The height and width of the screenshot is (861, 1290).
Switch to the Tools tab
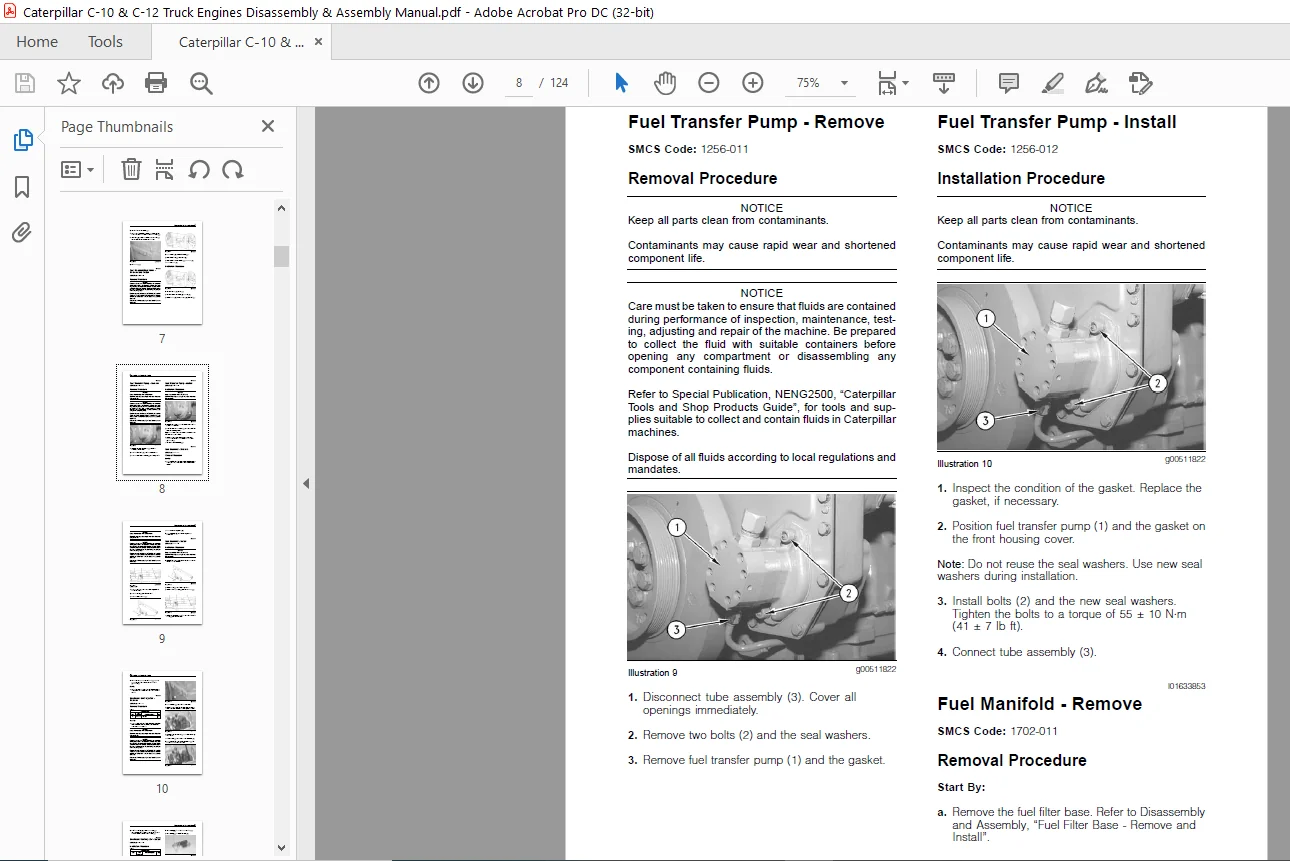coord(105,42)
